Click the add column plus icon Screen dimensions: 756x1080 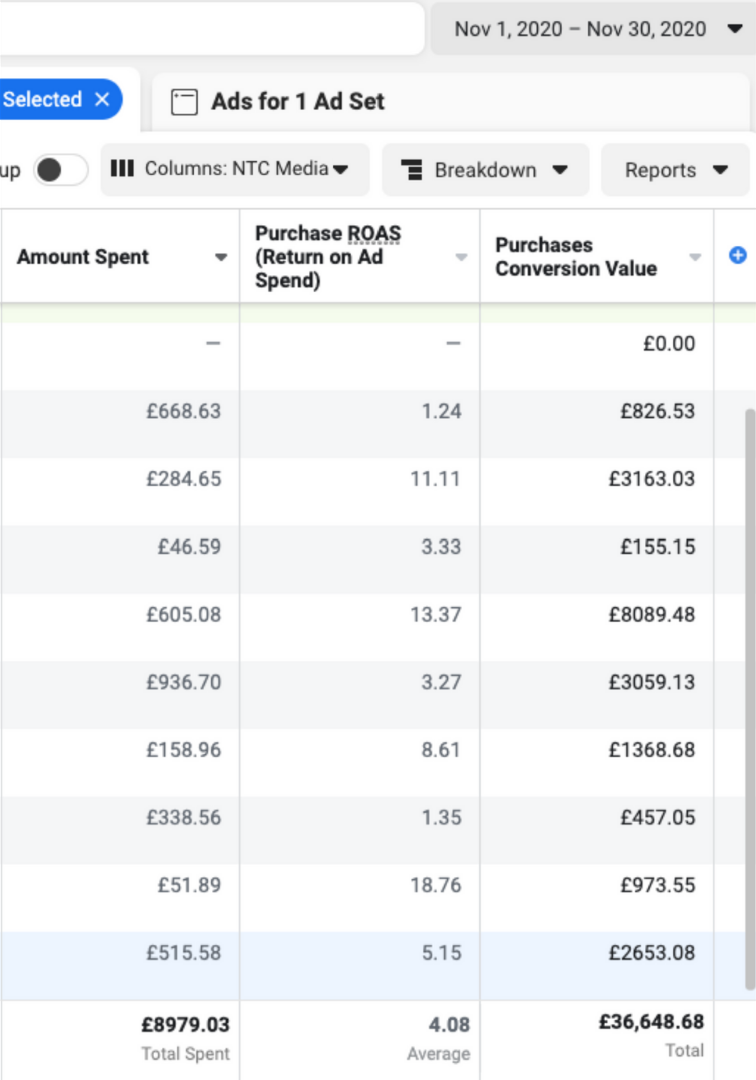pyautogui.click(x=738, y=256)
